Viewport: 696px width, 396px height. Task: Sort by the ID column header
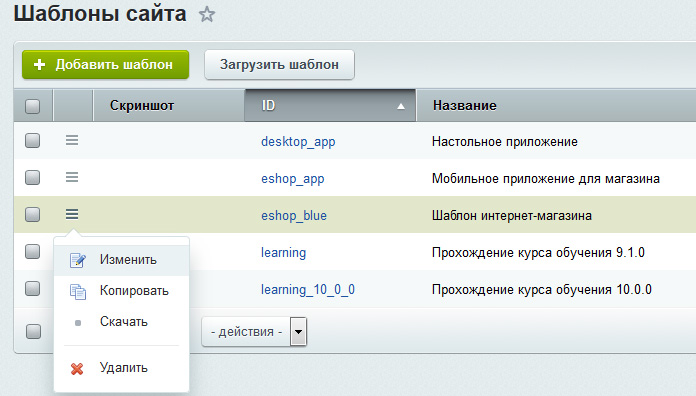(330, 105)
